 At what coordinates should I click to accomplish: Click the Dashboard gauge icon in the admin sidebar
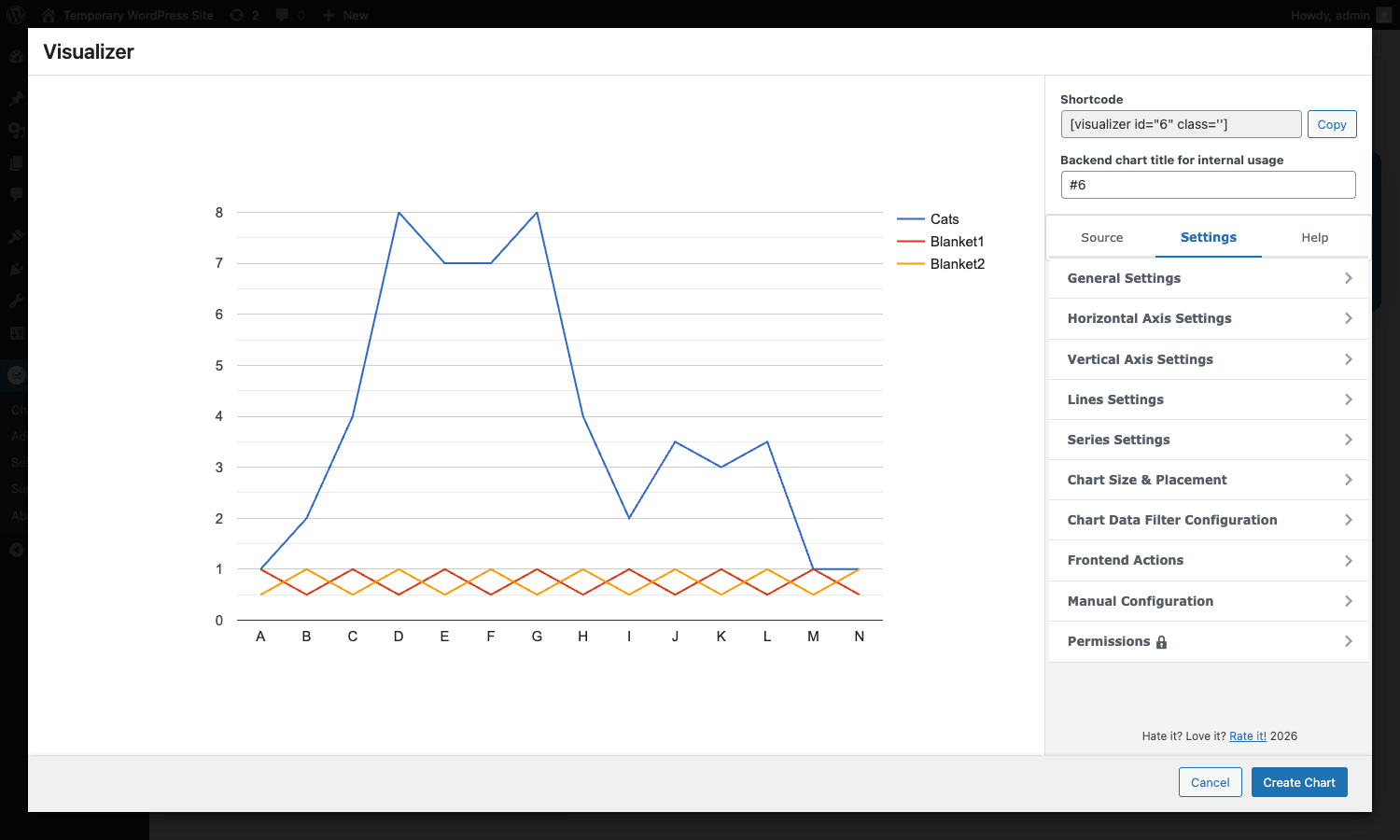pos(16,56)
